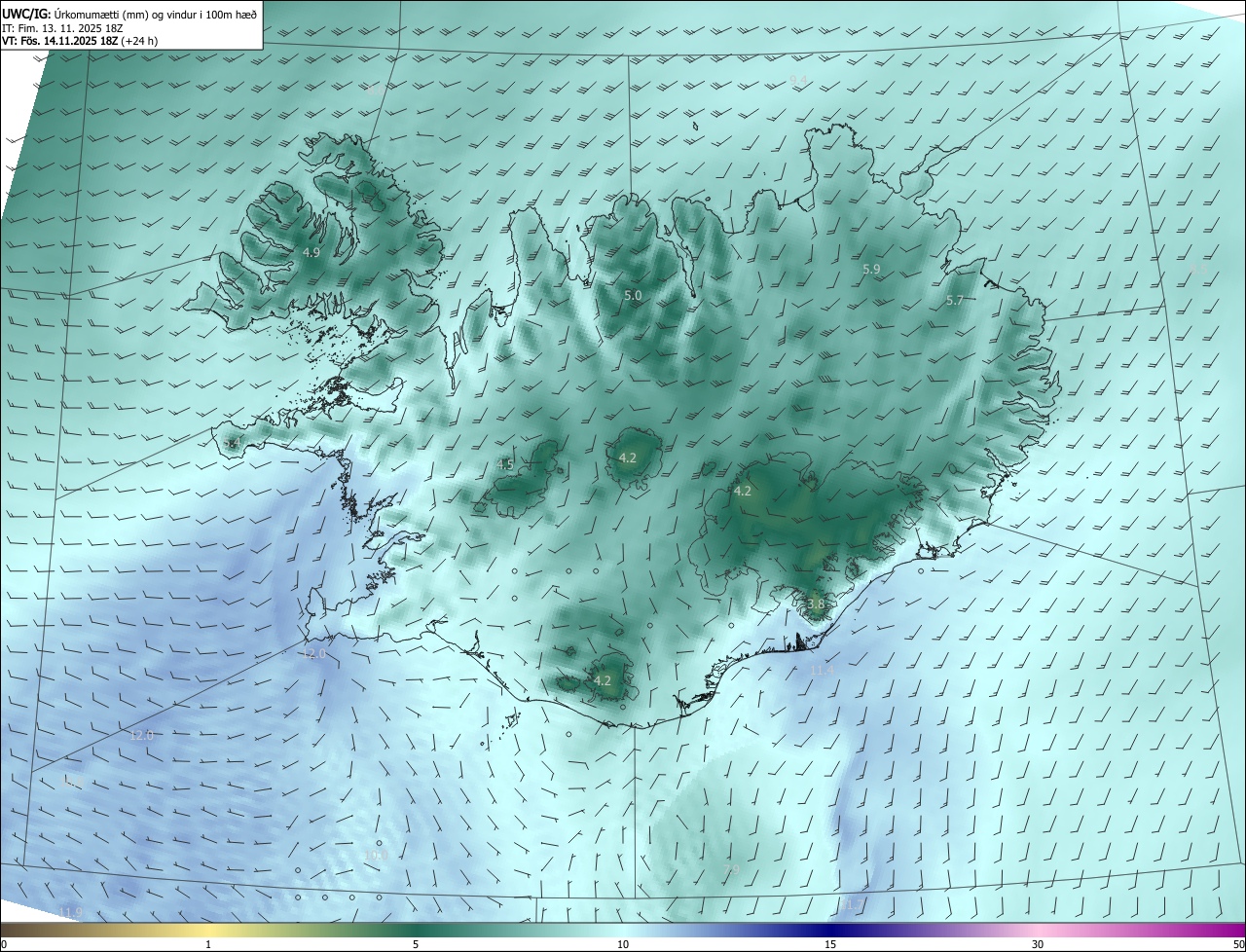The width and height of the screenshot is (1246, 952).
Task: Click the 5.0 precipitation value in north Iceland
Action: (x=633, y=295)
